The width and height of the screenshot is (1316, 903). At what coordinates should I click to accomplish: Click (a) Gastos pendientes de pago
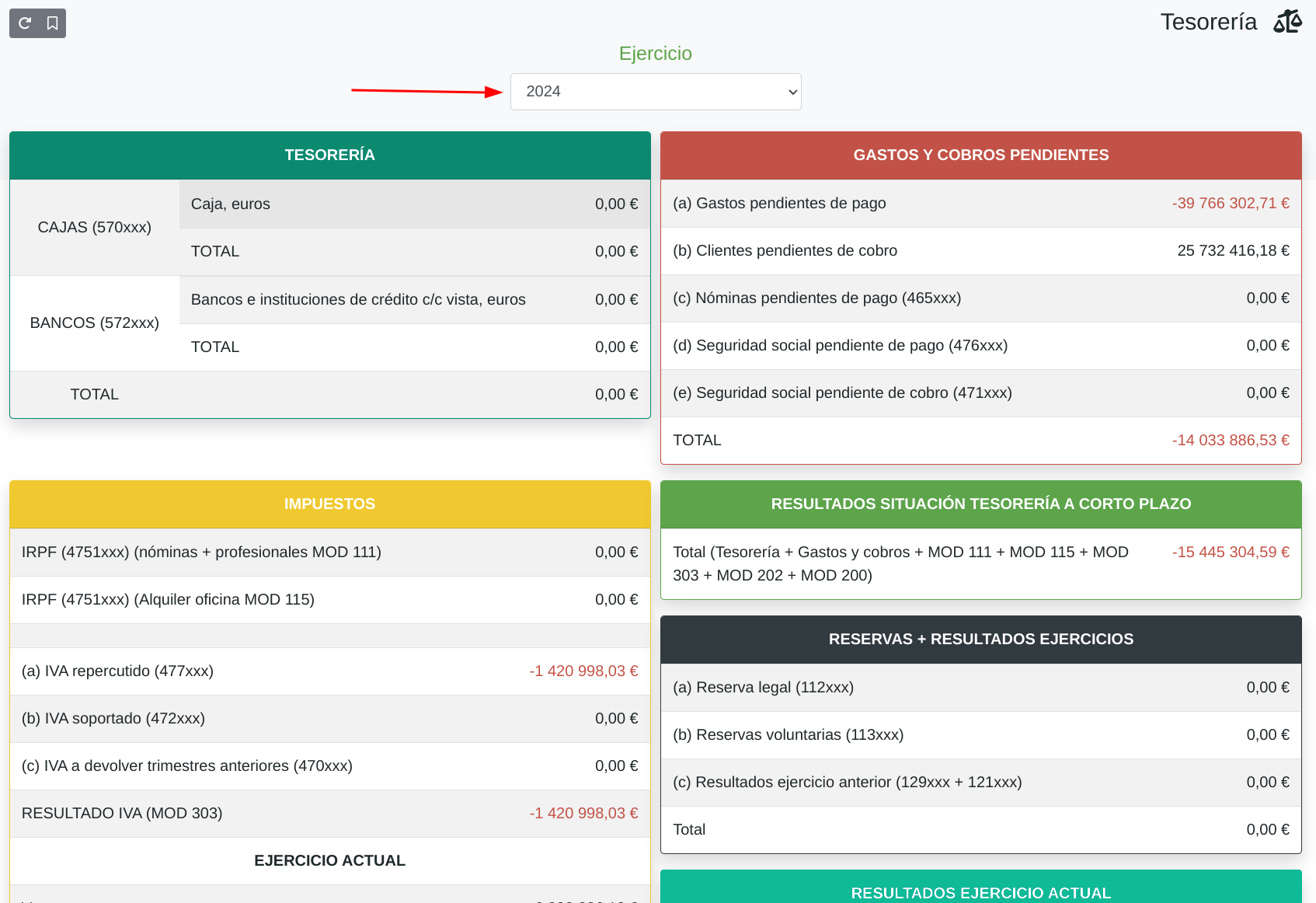(779, 204)
